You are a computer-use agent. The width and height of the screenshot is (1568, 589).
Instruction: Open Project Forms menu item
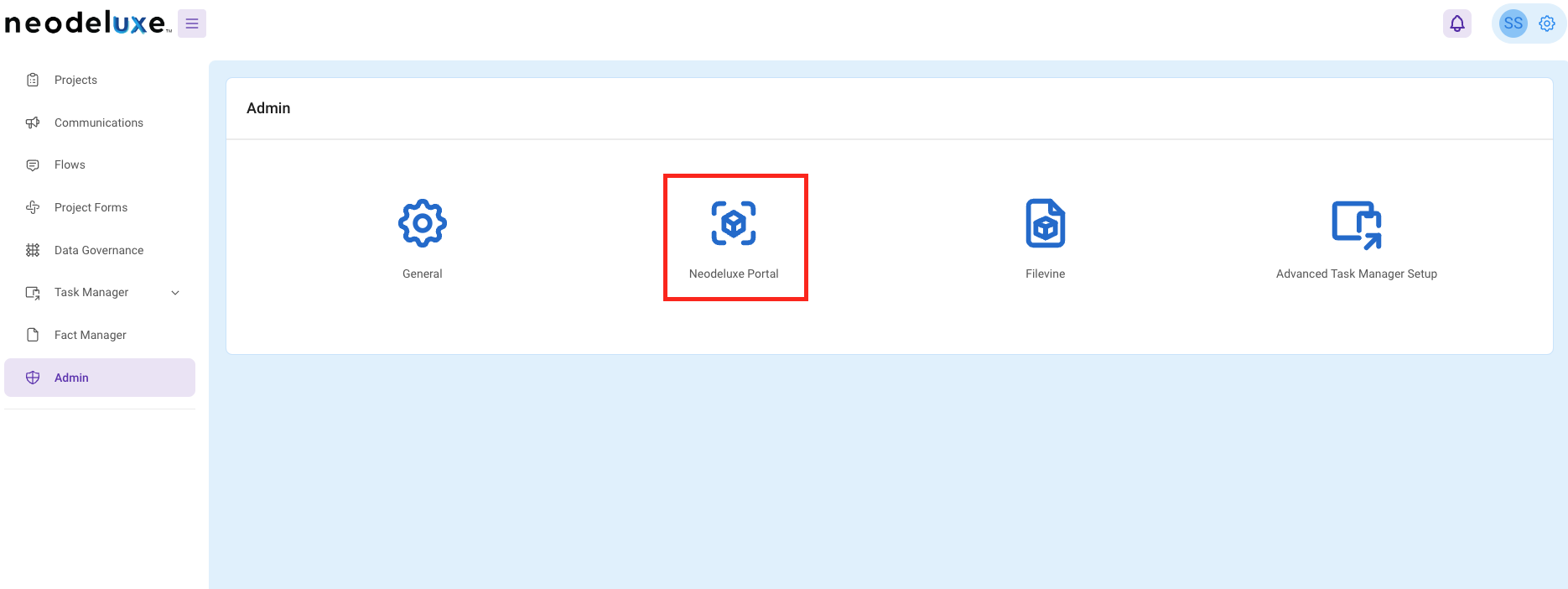pyautogui.click(x=100, y=207)
